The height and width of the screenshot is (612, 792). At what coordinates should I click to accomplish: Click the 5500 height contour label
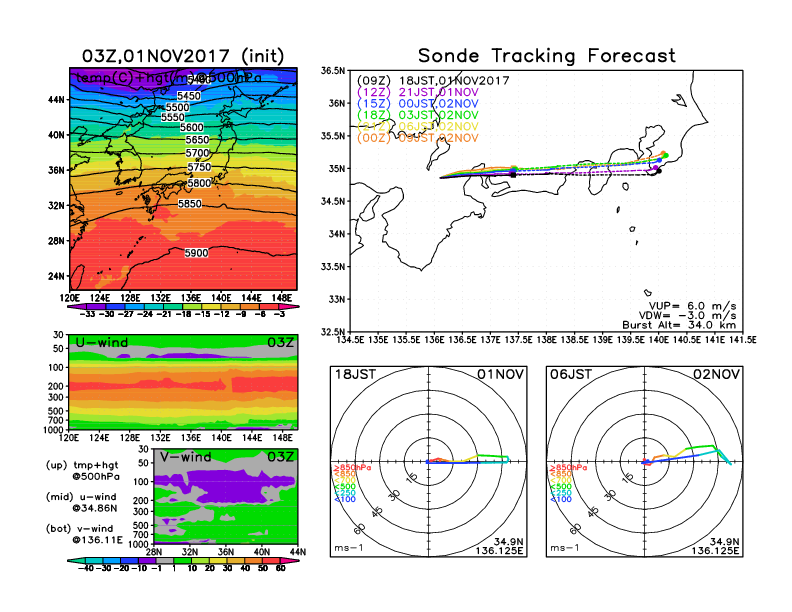(x=177, y=107)
